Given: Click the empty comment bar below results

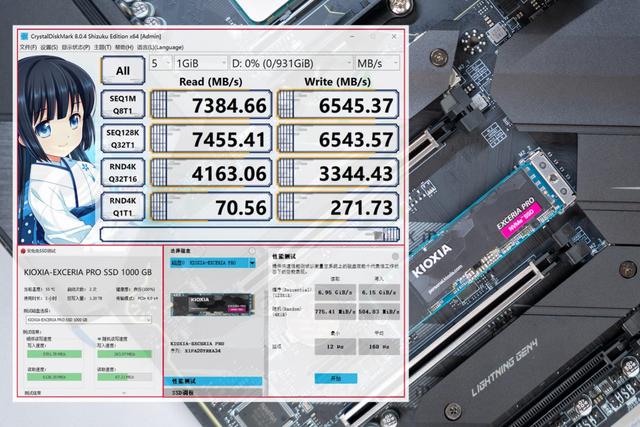Looking at the screenshot, I should pos(249,234).
